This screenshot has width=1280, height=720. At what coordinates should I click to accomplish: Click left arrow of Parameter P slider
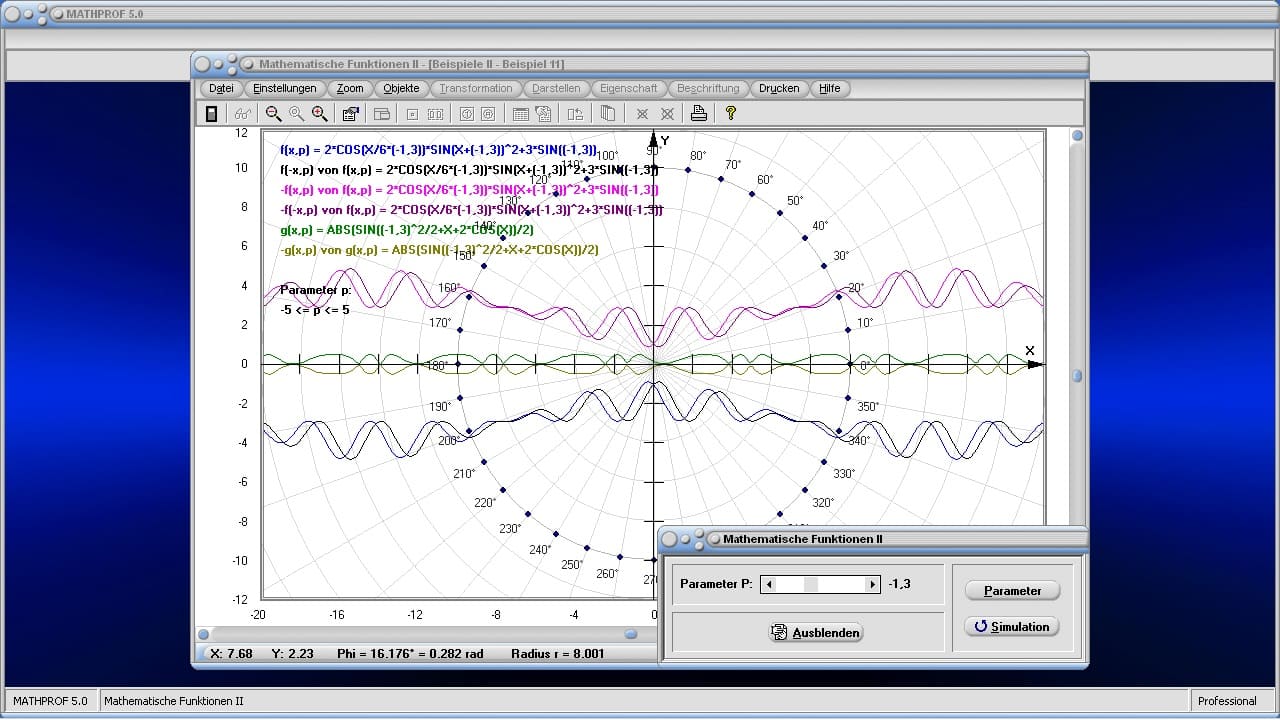point(768,584)
